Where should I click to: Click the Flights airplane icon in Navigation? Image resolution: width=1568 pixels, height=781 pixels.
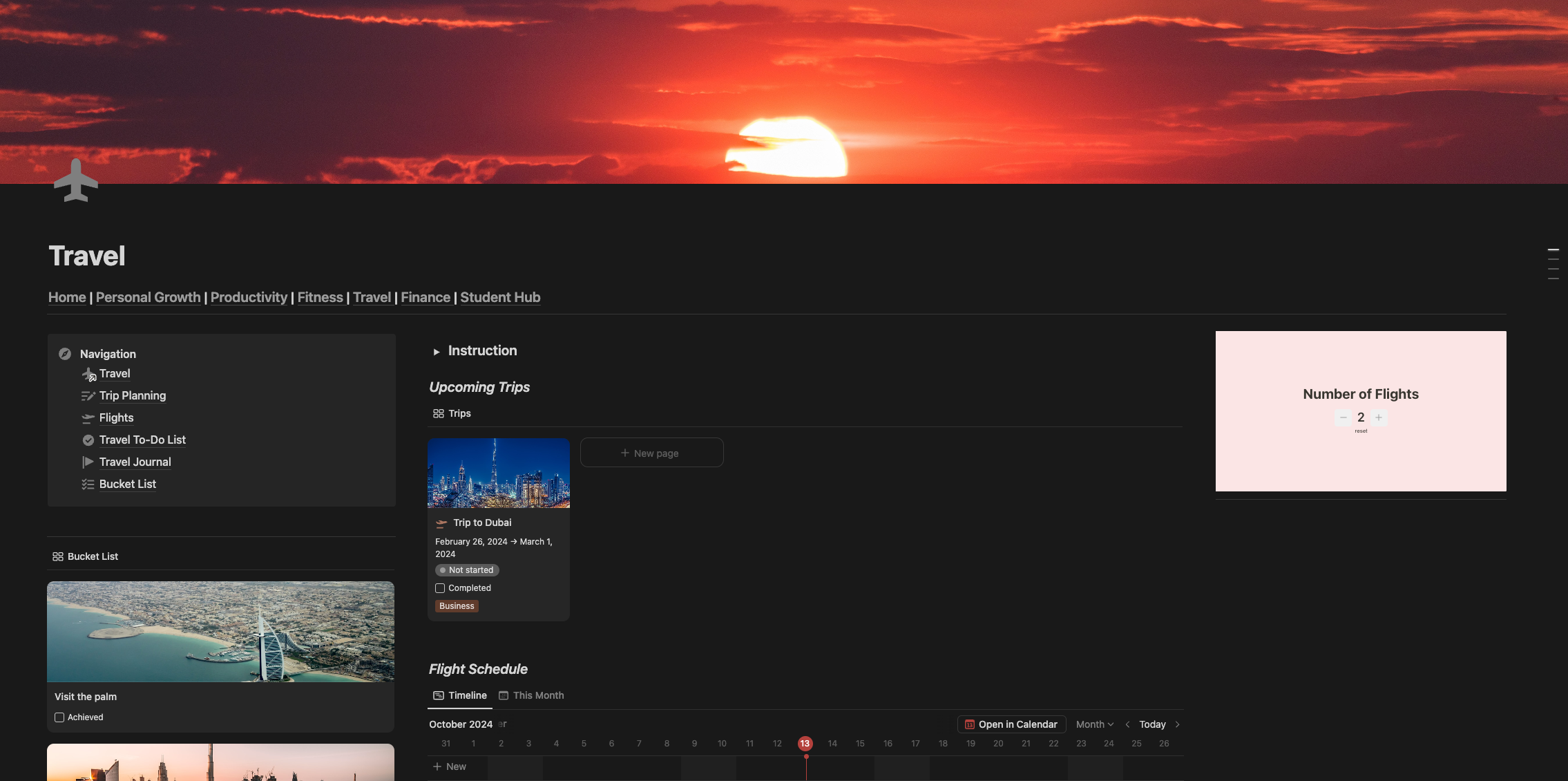(88, 418)
